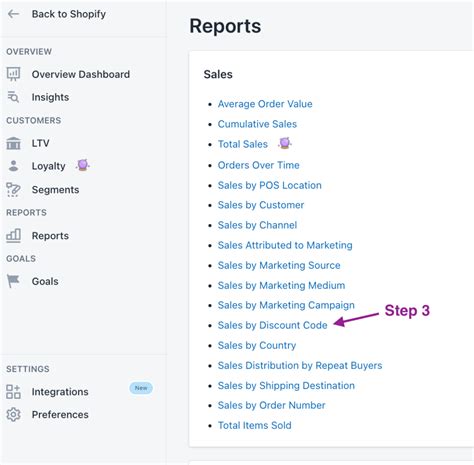Click the Preferences gear icon

[13, 414]
